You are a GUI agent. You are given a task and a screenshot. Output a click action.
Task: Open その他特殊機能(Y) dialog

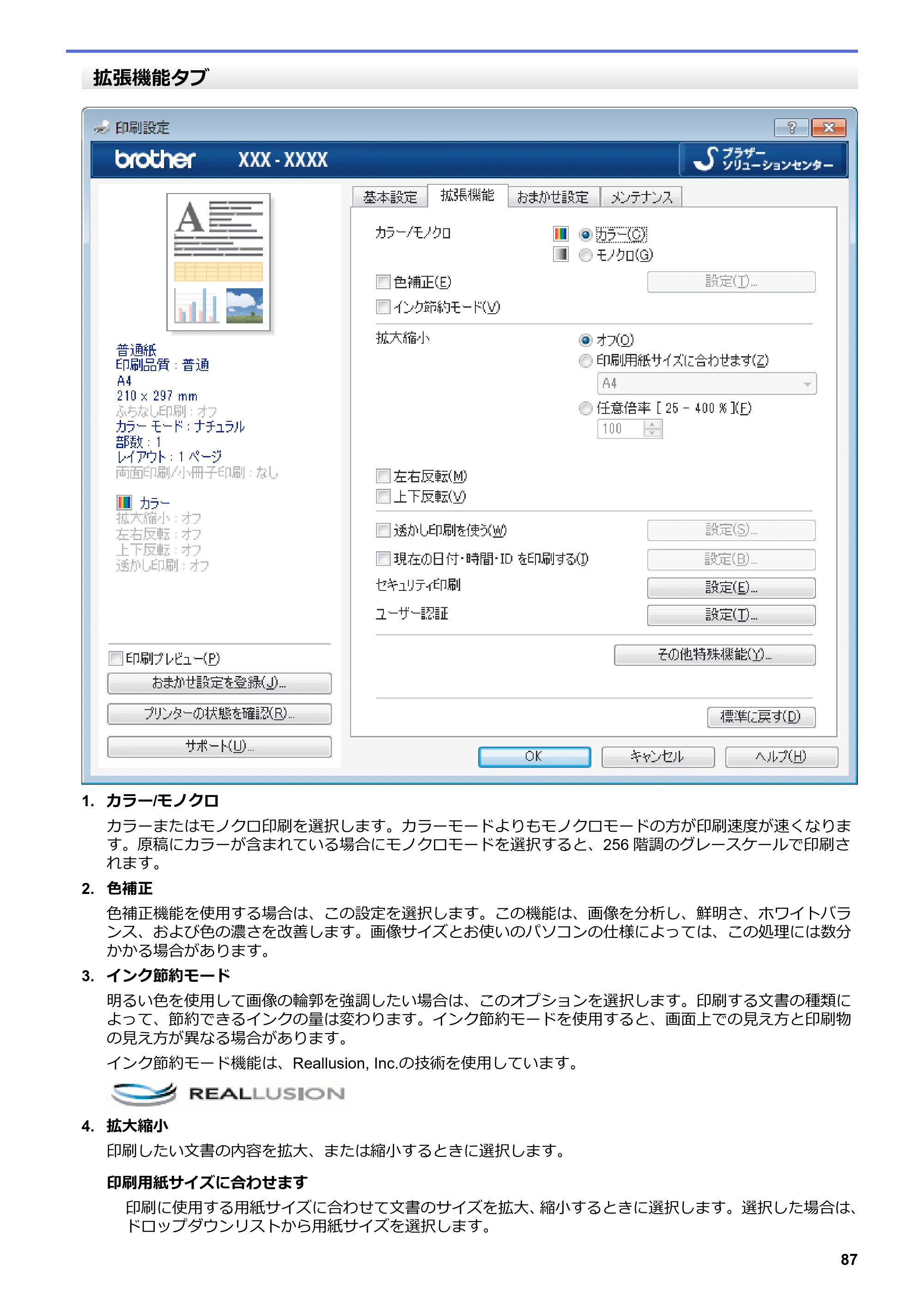[x=715, y=655]
